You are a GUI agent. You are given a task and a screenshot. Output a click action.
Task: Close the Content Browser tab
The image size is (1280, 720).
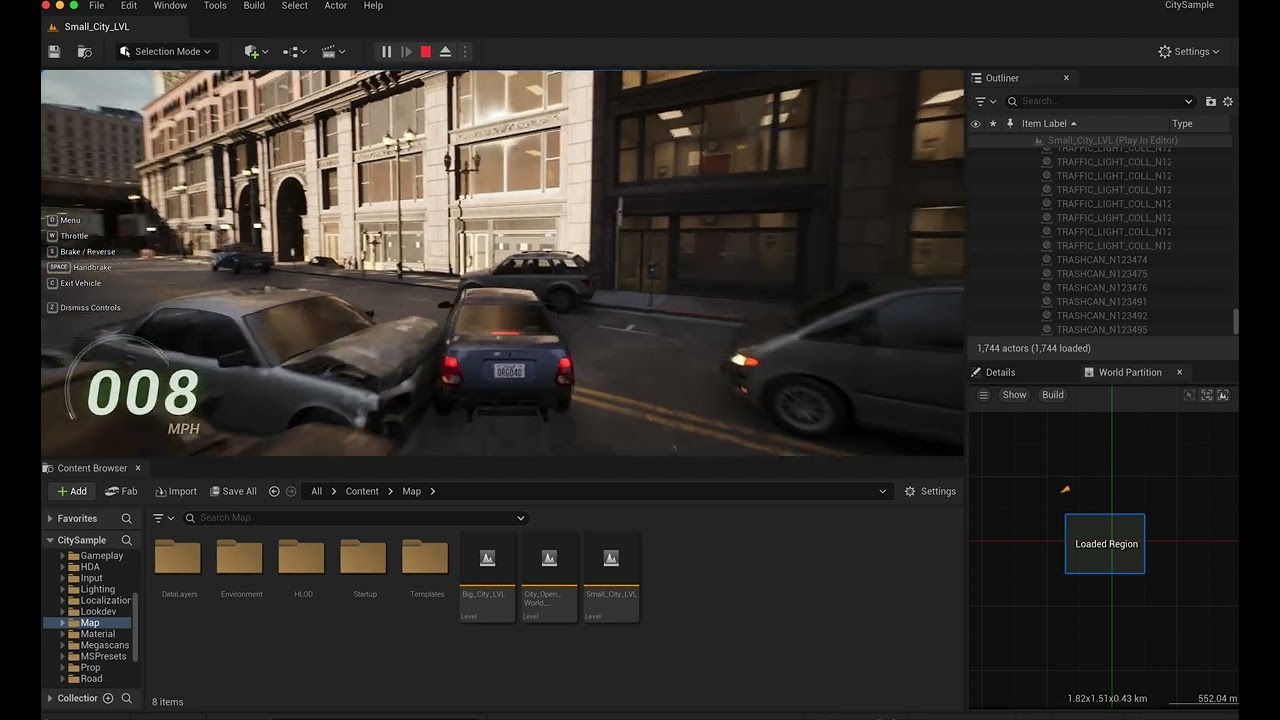138,468
